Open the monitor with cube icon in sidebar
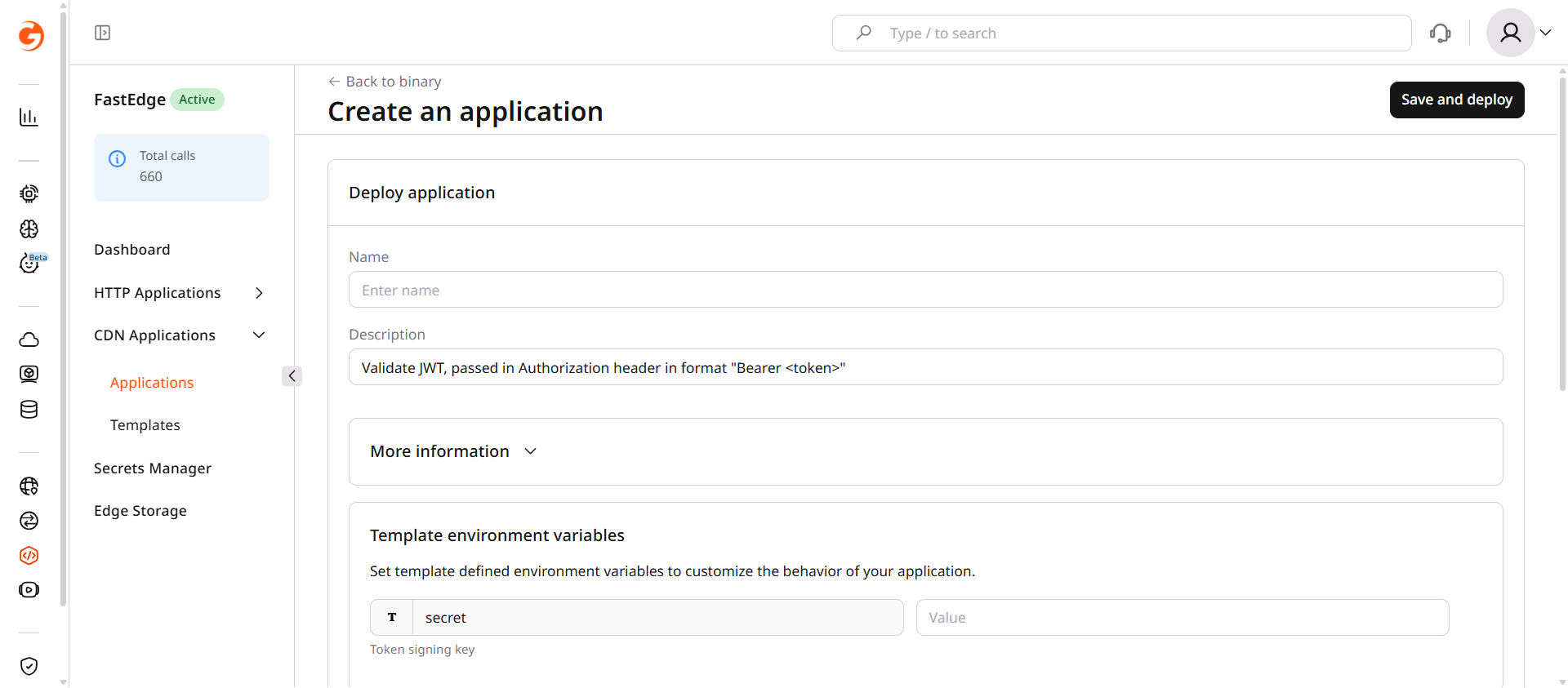Viewport: 1568px width, 688px height. click(29, 374)
